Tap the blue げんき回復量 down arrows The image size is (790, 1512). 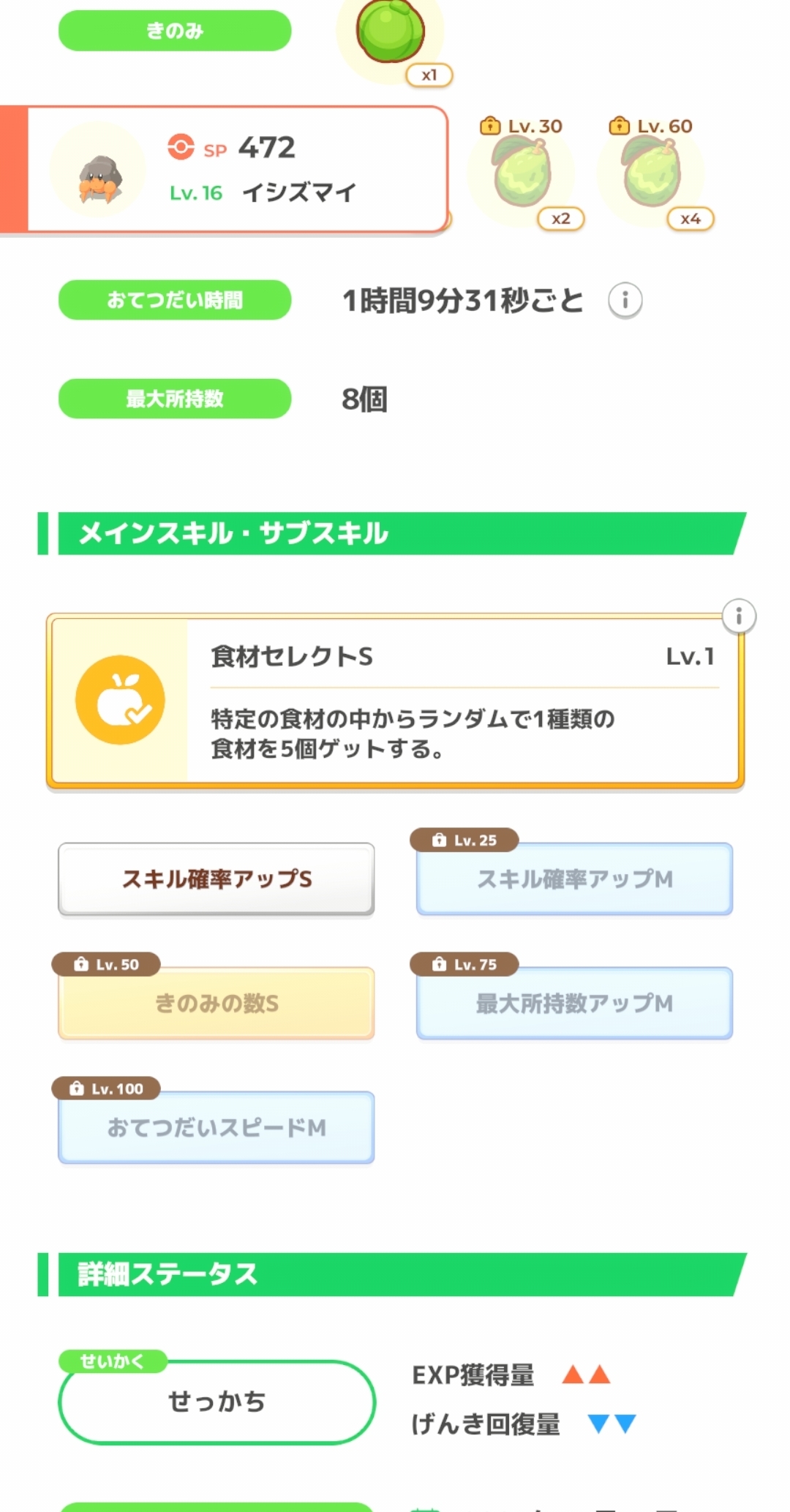pos(612,1423)
